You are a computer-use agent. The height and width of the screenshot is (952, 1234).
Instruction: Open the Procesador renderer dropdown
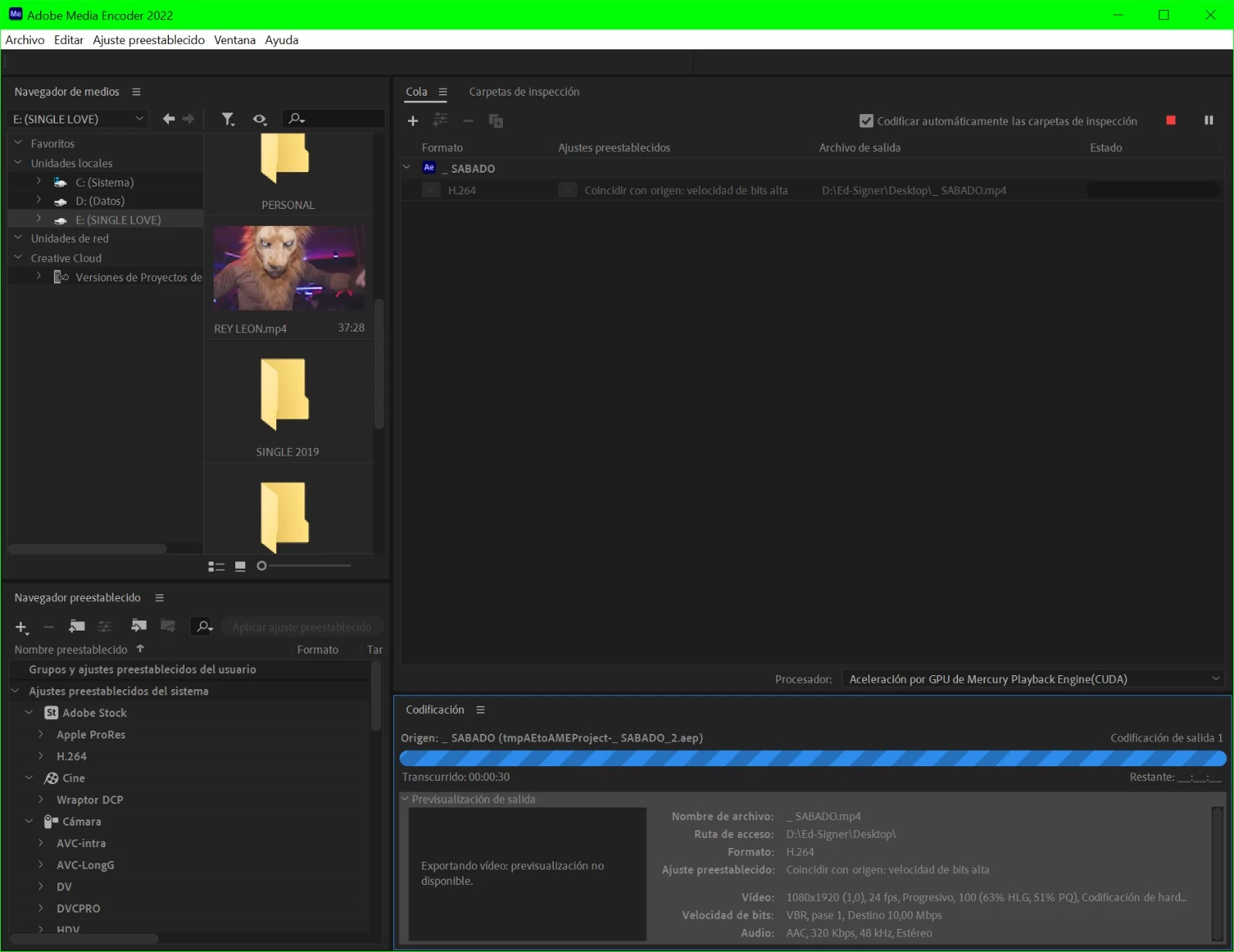(1033, 679)
